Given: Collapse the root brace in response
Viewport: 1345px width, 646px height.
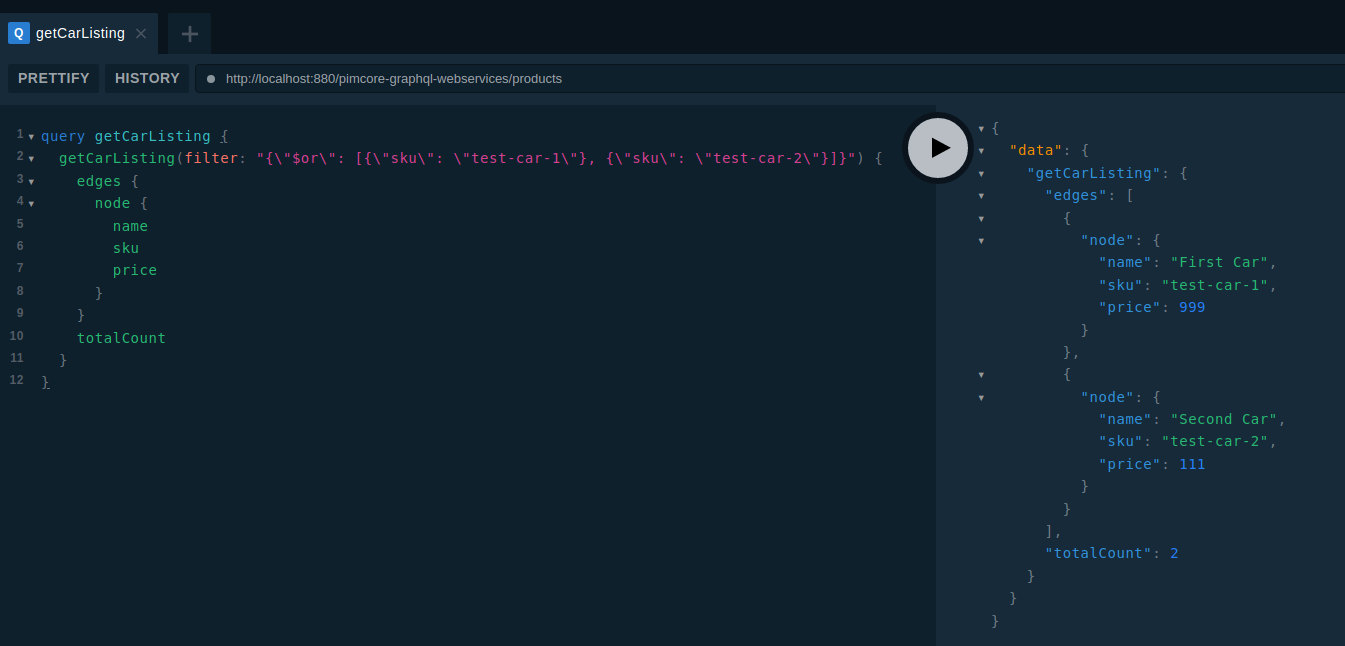Looking at the screenshot, I should pyautogui.click(x=981, y=128).
